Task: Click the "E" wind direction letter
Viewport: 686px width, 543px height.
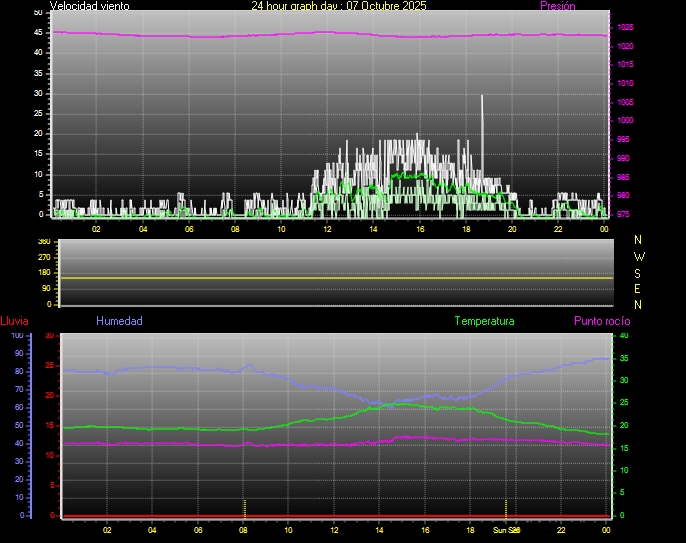Action: tap(639, 288)
